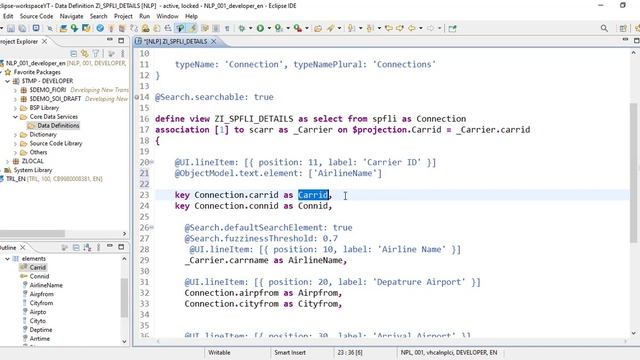Open the Source Code menu
This screenshot has height=360, width=640.
click(36, 16)
